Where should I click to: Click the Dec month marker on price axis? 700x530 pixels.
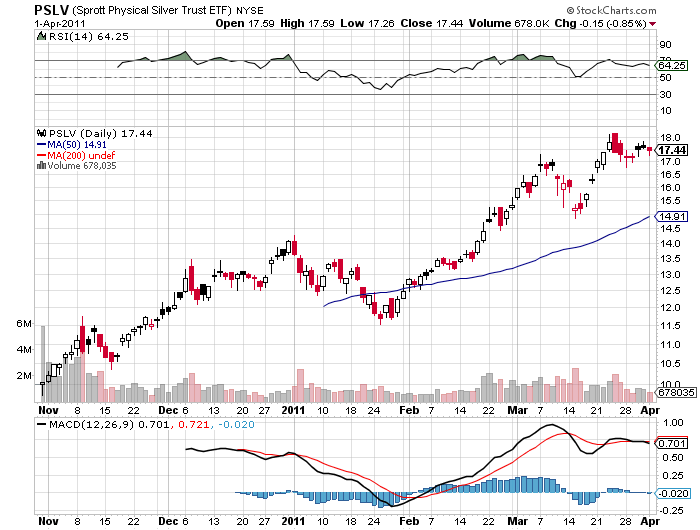point(168,410)
